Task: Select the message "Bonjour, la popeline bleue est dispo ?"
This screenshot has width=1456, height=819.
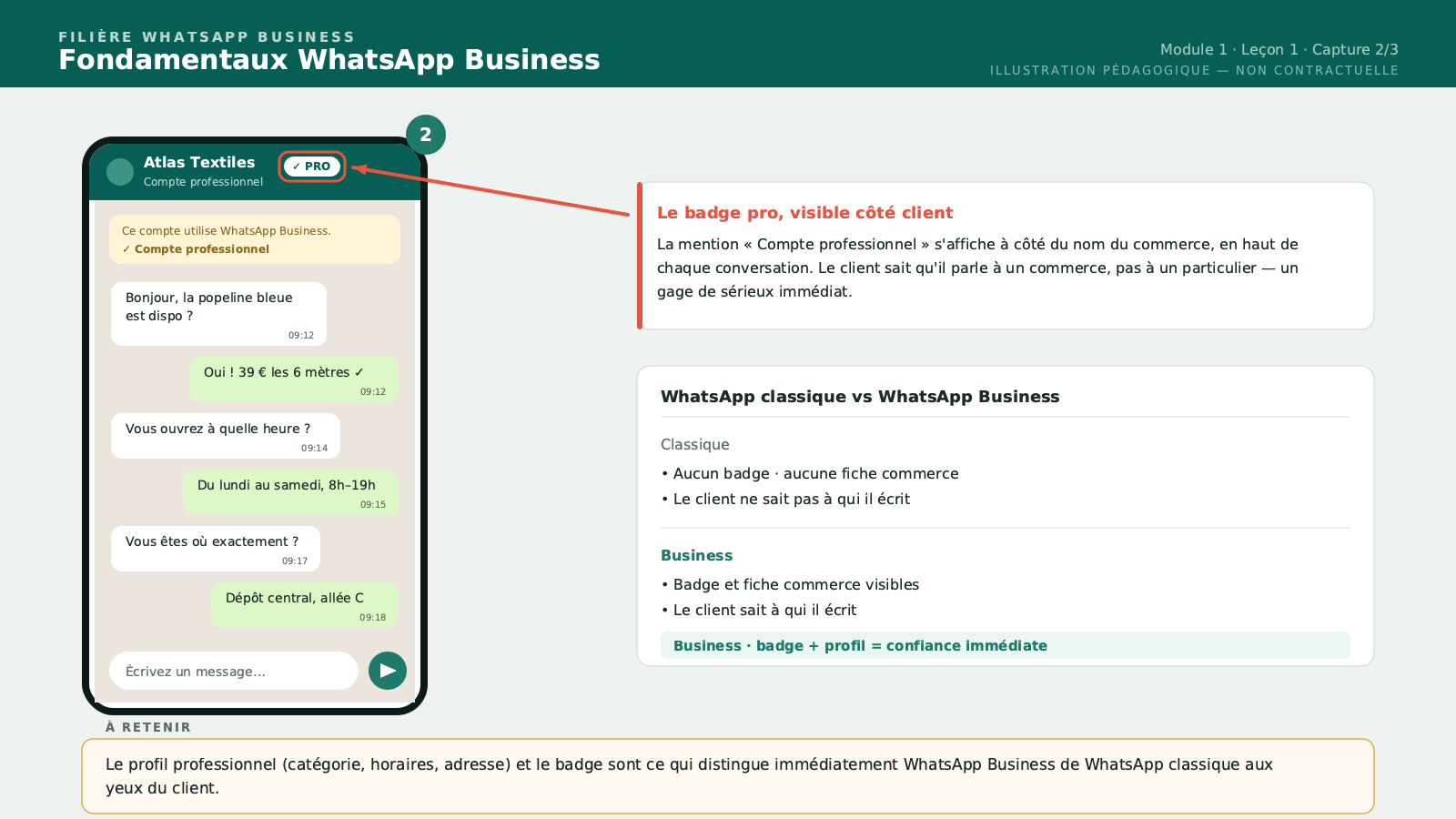Action: tap(218, 314)
